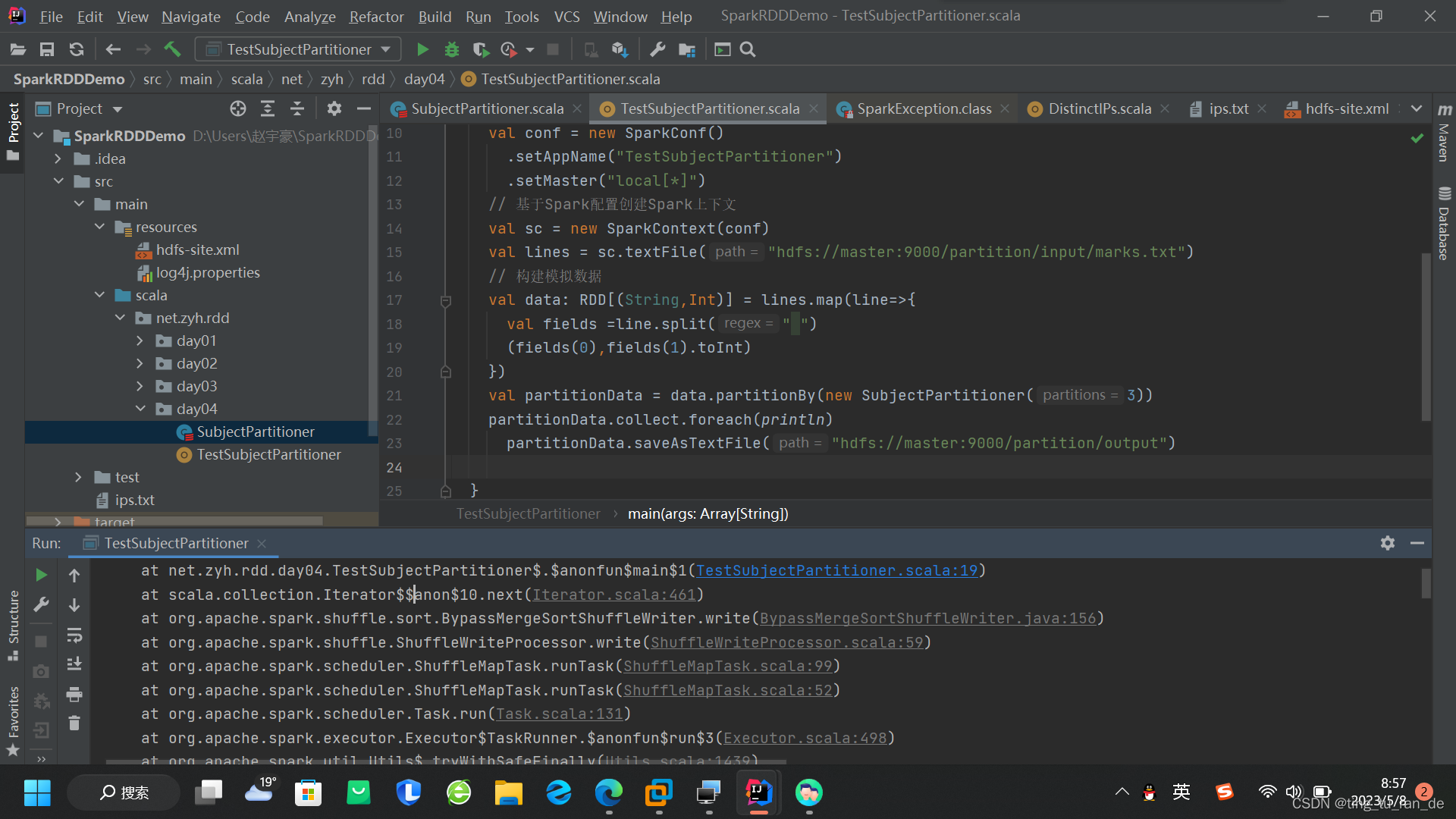Viewport: 1456px width, 819px height.
Task: Click Locate file crosshair in Project panel
Action: click(238, 108)
